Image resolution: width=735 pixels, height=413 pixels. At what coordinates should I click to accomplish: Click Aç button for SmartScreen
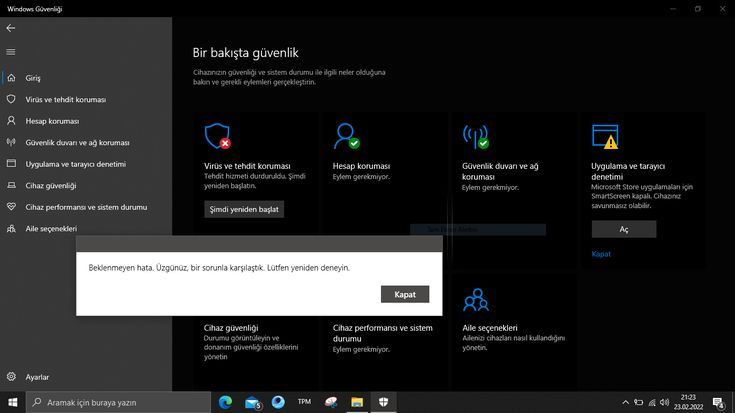624,229
